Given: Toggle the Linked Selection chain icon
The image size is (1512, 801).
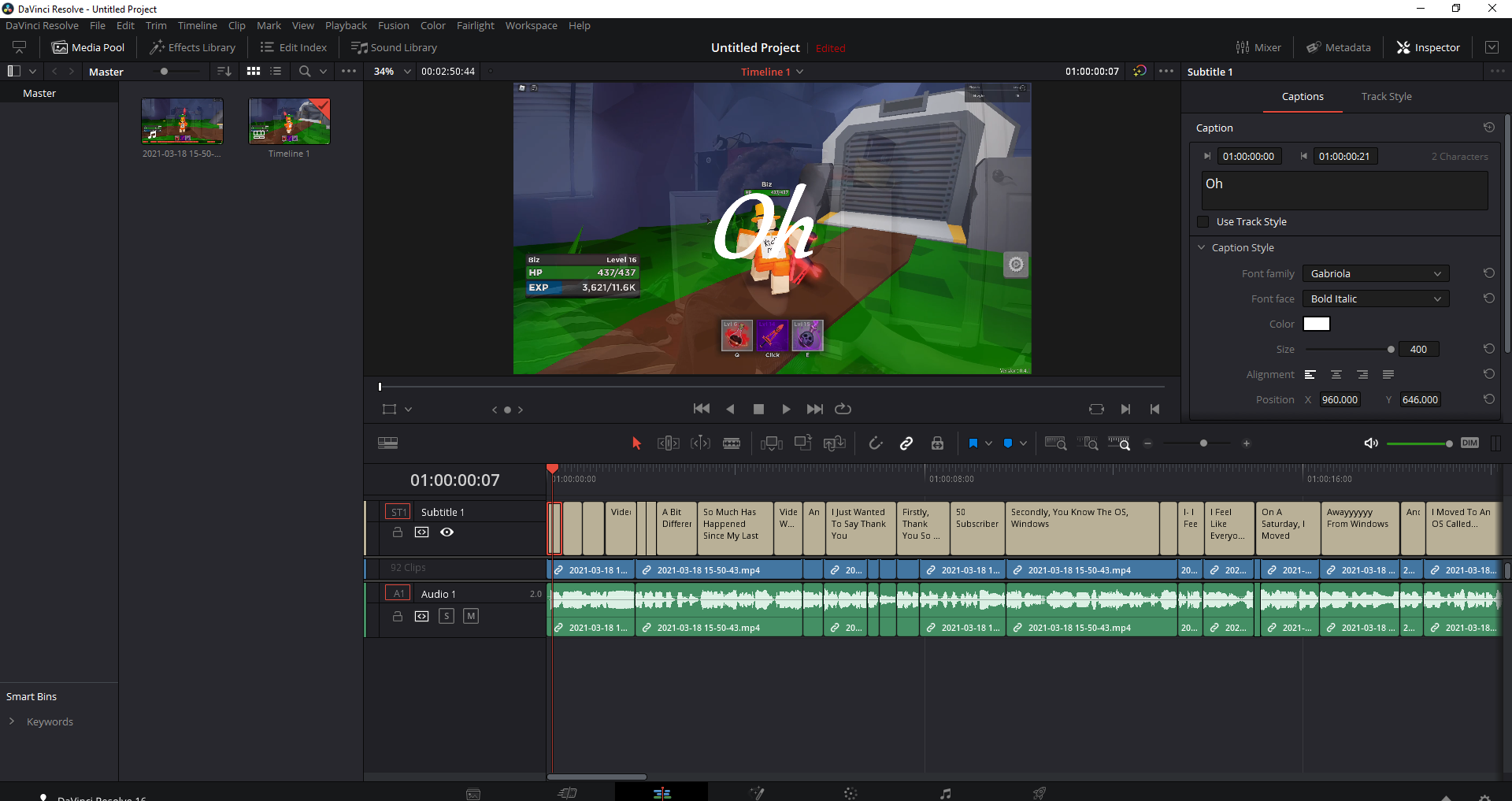Looking at the screenshot, I should pyautogui.click(x=906, y=443).
